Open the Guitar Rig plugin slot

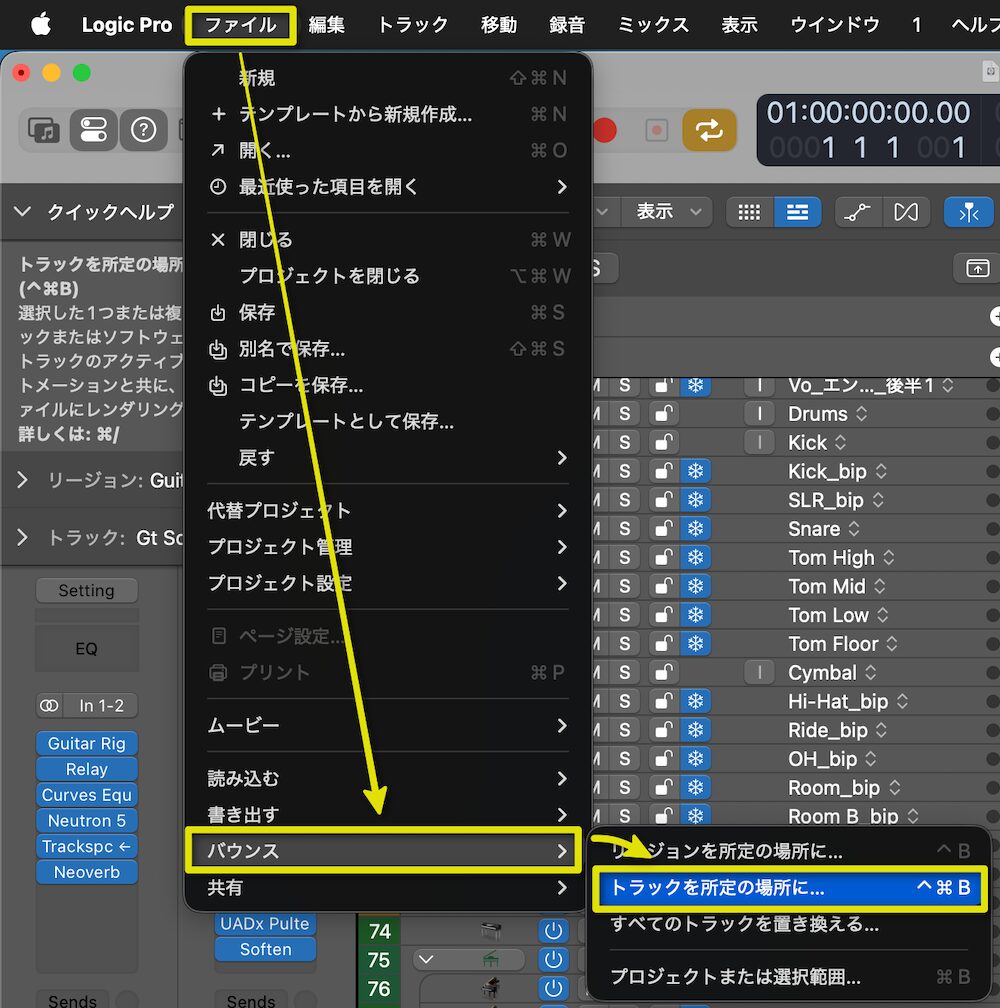coord(87,743)
